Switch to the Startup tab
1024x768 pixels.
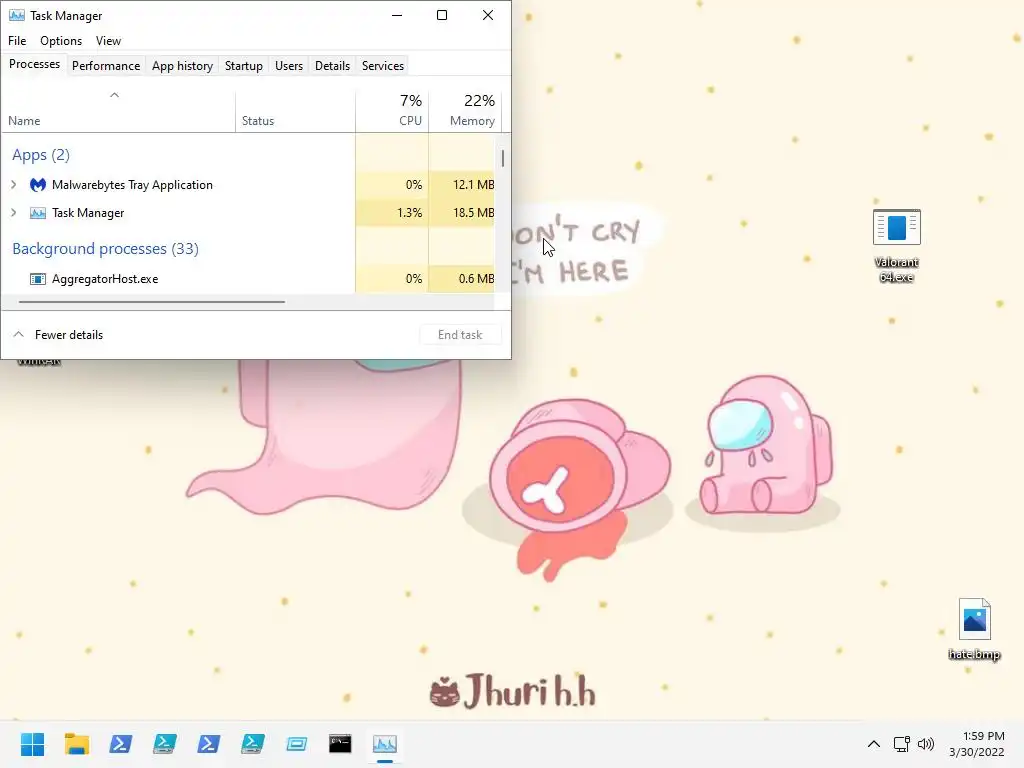[244, 66]
